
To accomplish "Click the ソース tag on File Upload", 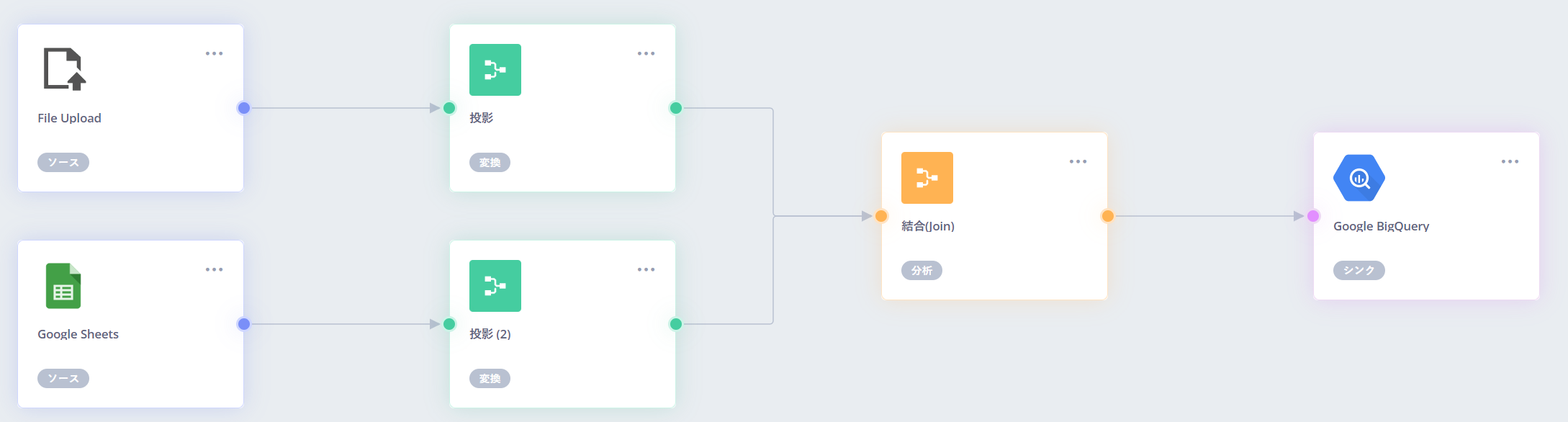I will tap(63, 163).
